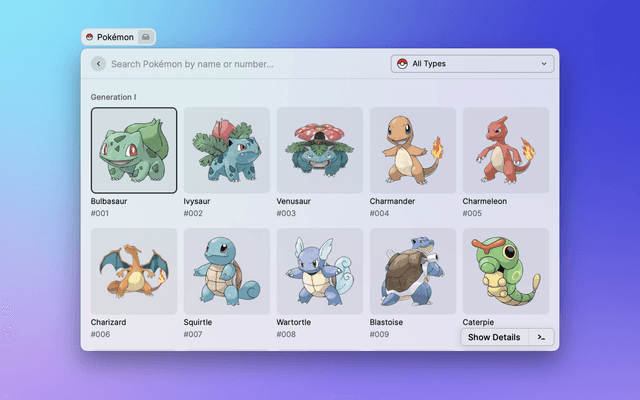Click the Pokéball icon in the type filter

pyautogui.click(x=402, y=64)
